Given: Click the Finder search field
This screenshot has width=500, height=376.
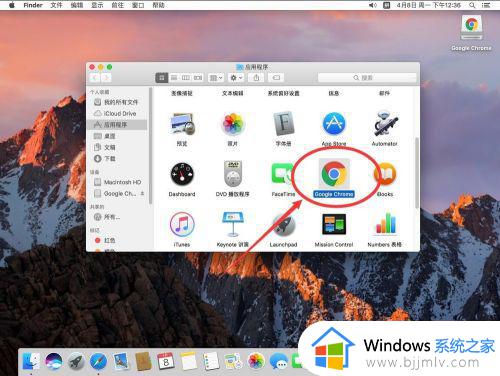Looking at the screenshot, I should (367, 78).
